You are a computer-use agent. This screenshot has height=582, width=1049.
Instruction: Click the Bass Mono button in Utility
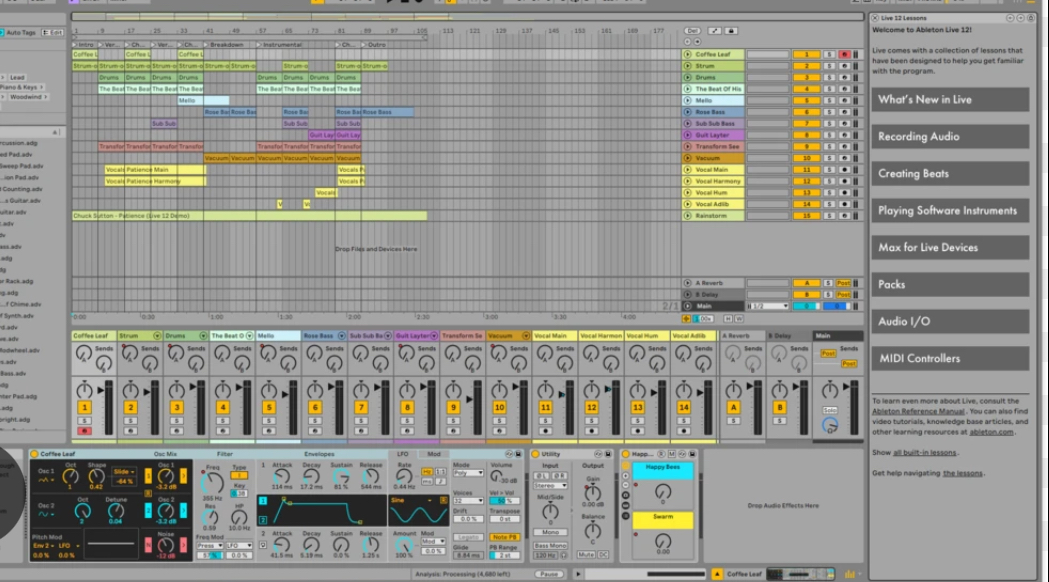(x=550, y=546)
